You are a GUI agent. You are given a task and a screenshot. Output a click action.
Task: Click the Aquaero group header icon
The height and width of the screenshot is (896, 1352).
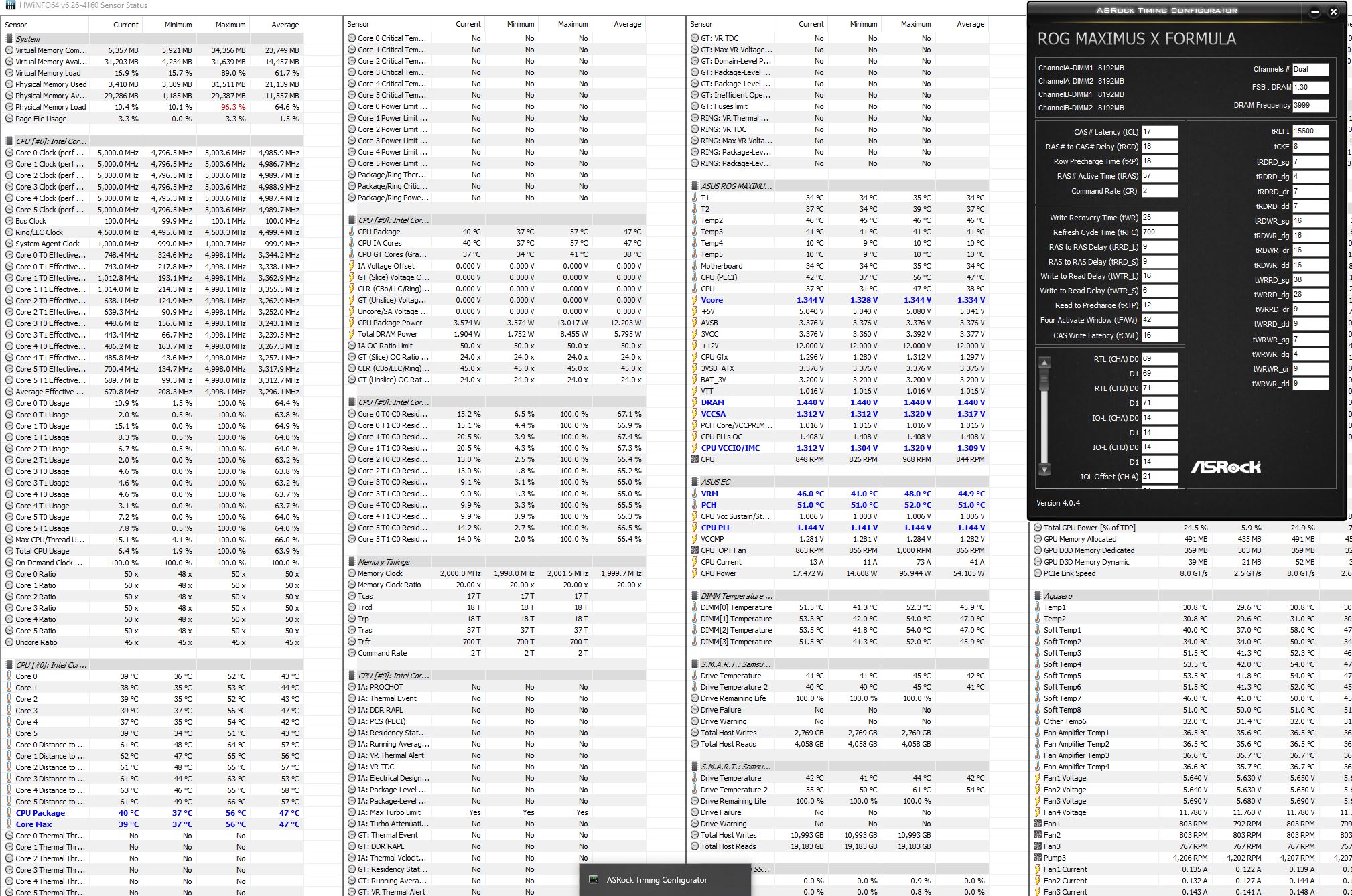[x=1038, y=596]
